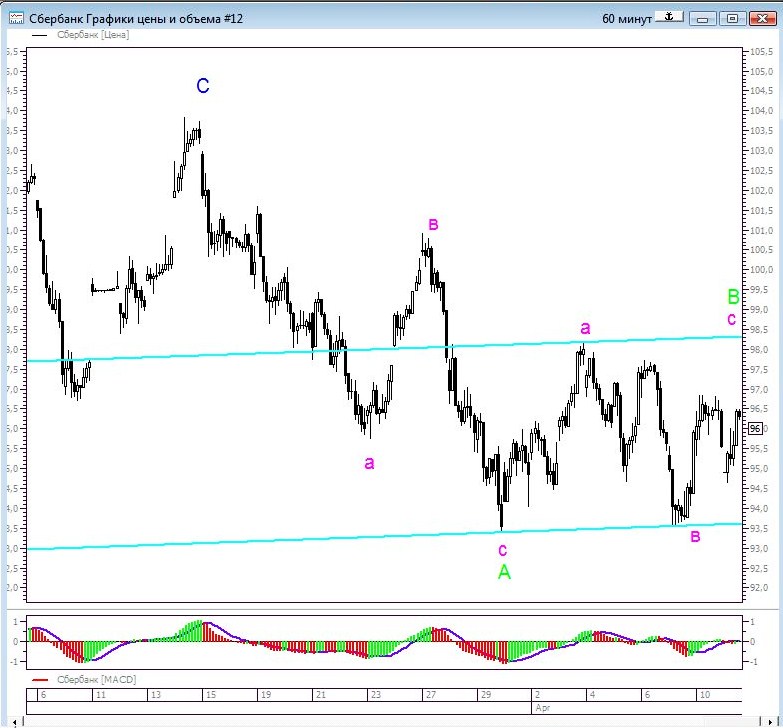Click date '10' on the time axis

coord(705,695)
